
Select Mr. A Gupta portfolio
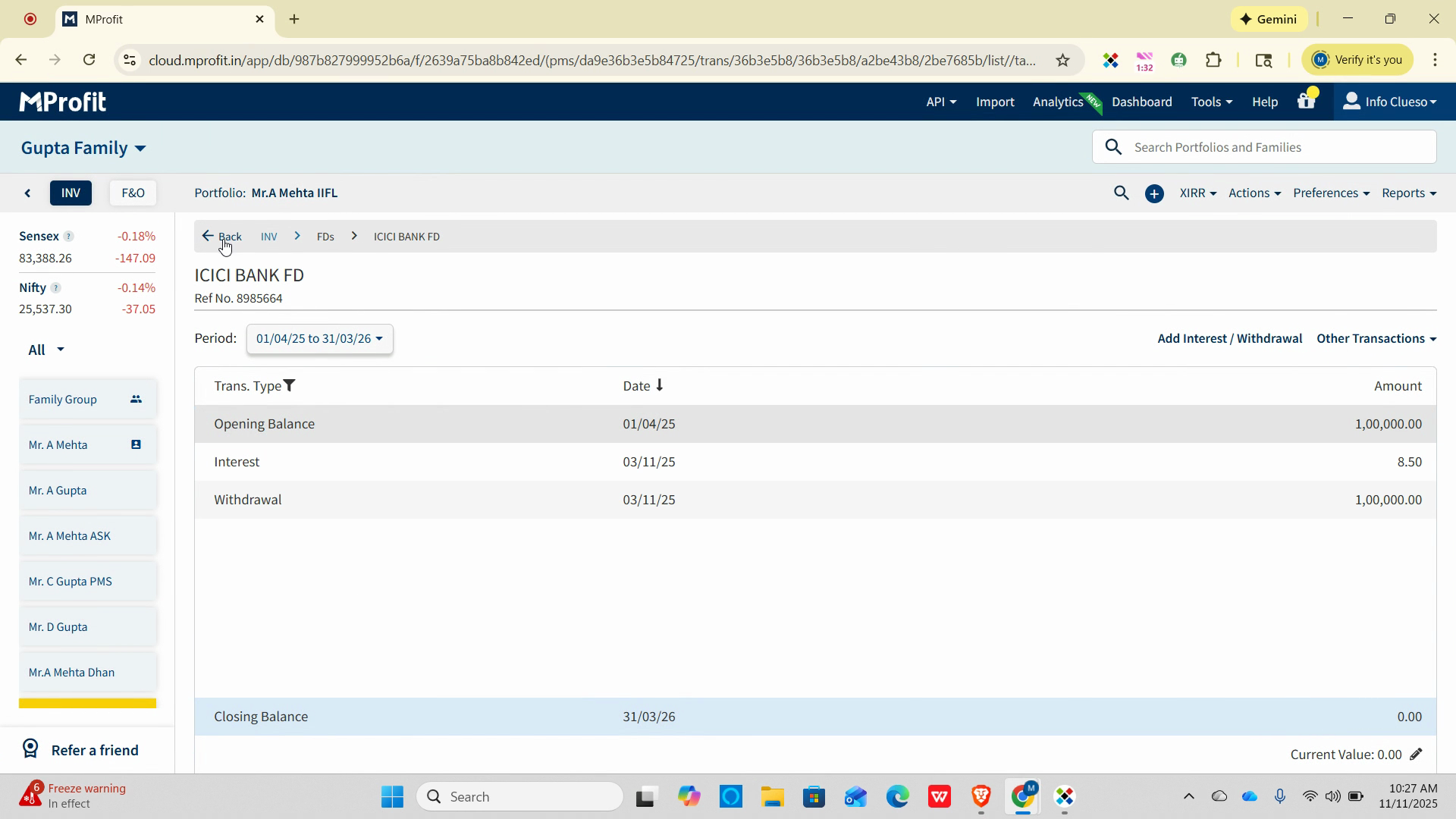[58, 491]
